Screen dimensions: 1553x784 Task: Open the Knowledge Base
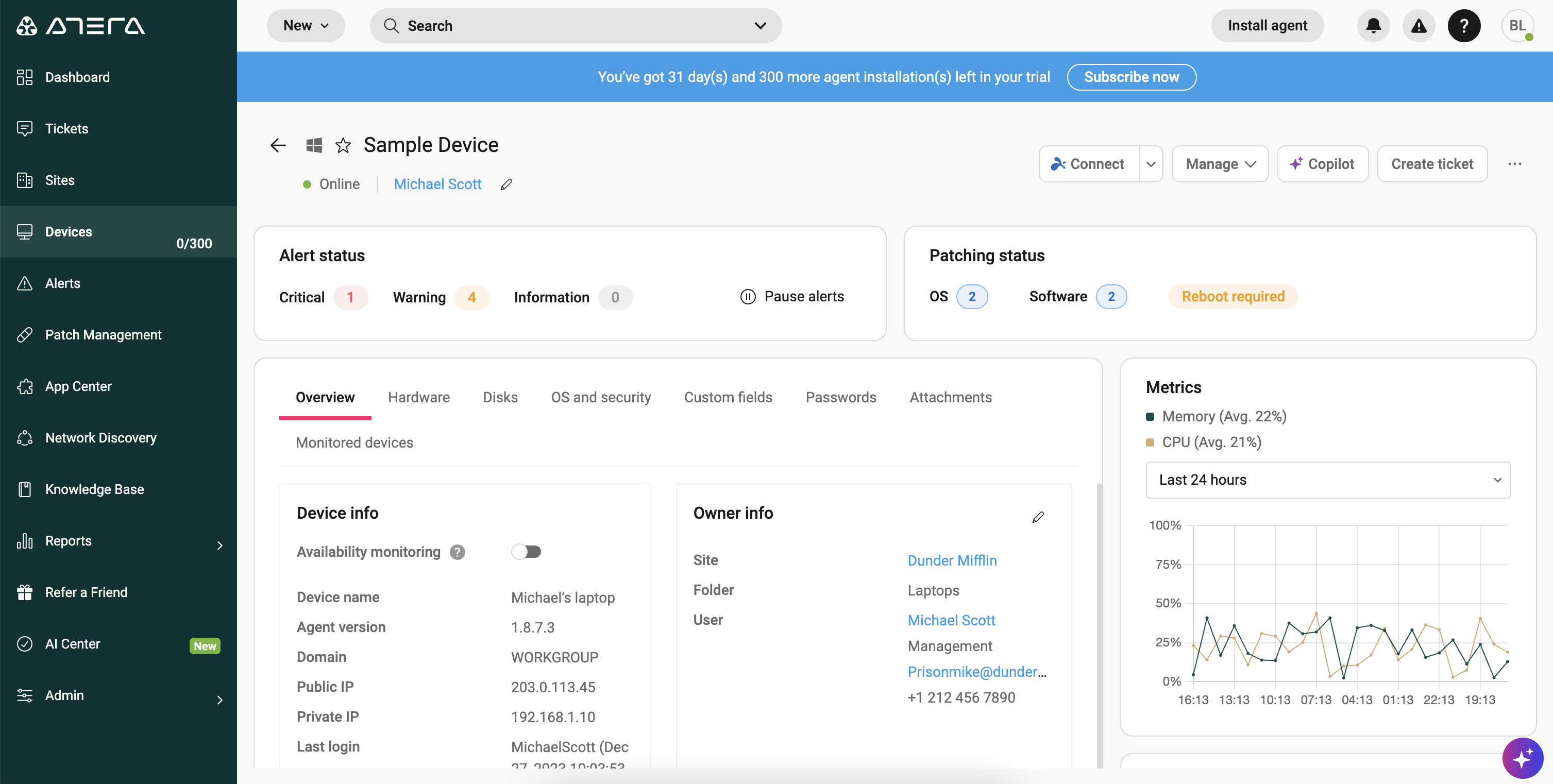click(x=95, y=489)
